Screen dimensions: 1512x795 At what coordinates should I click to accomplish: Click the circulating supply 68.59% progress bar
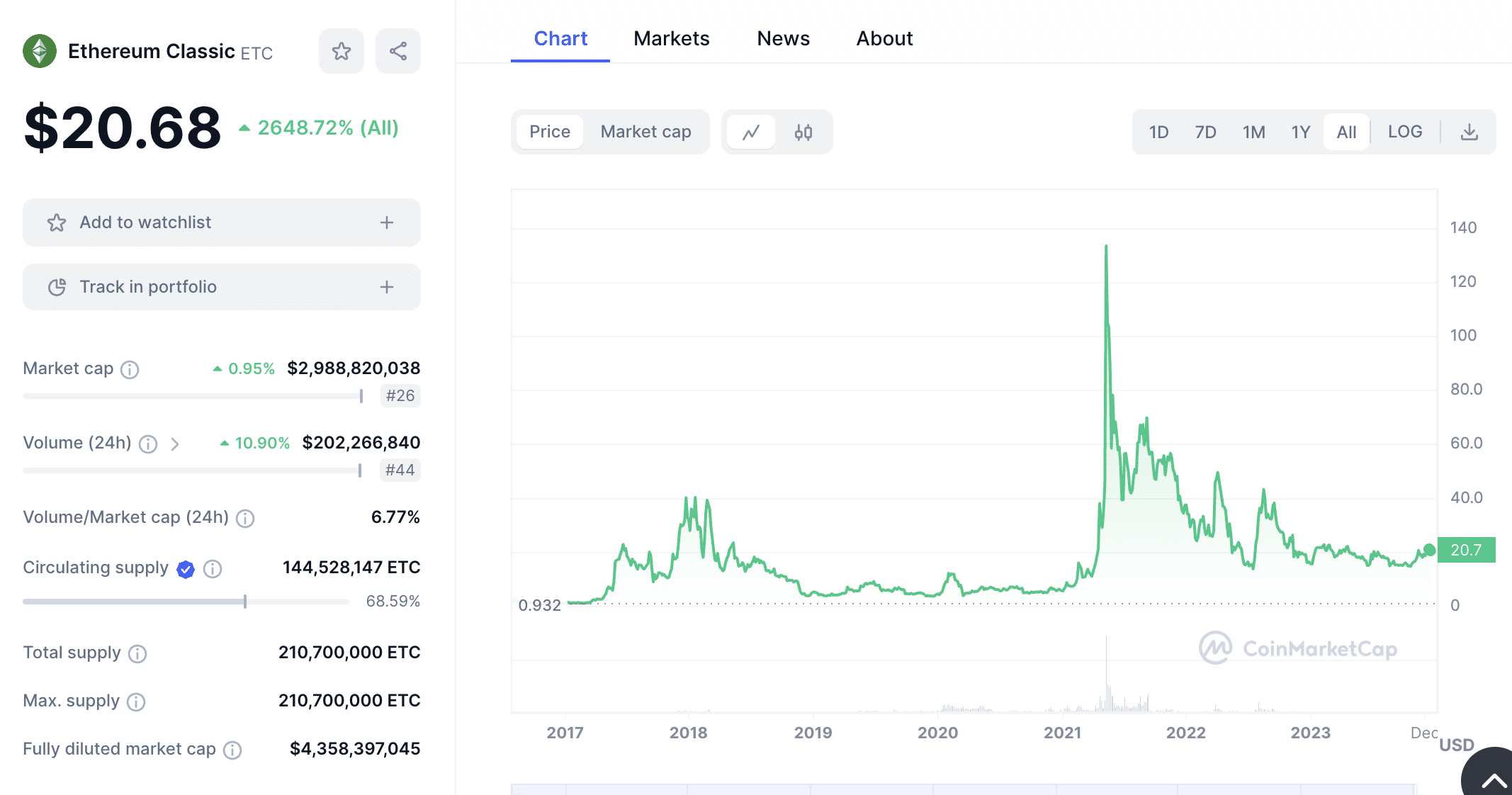[186, 602]
